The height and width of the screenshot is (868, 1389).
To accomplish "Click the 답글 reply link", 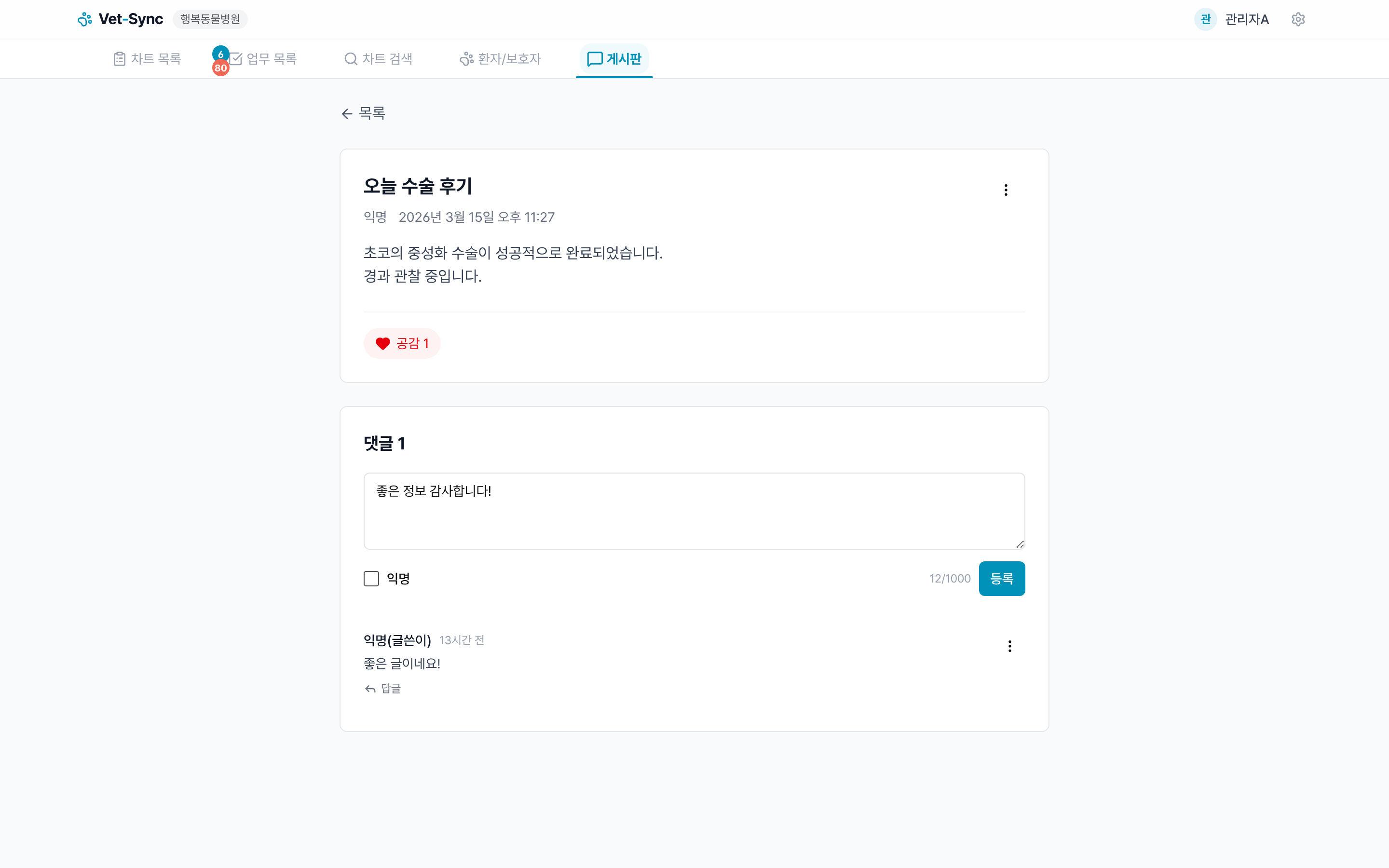I will (x=382, y=688).
